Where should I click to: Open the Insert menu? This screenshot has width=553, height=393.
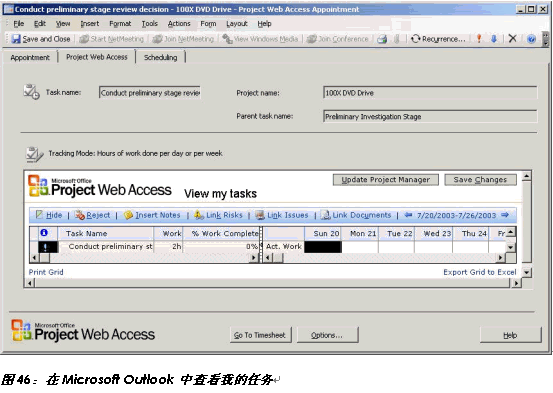pyautogui.click(x=90, y=24)
